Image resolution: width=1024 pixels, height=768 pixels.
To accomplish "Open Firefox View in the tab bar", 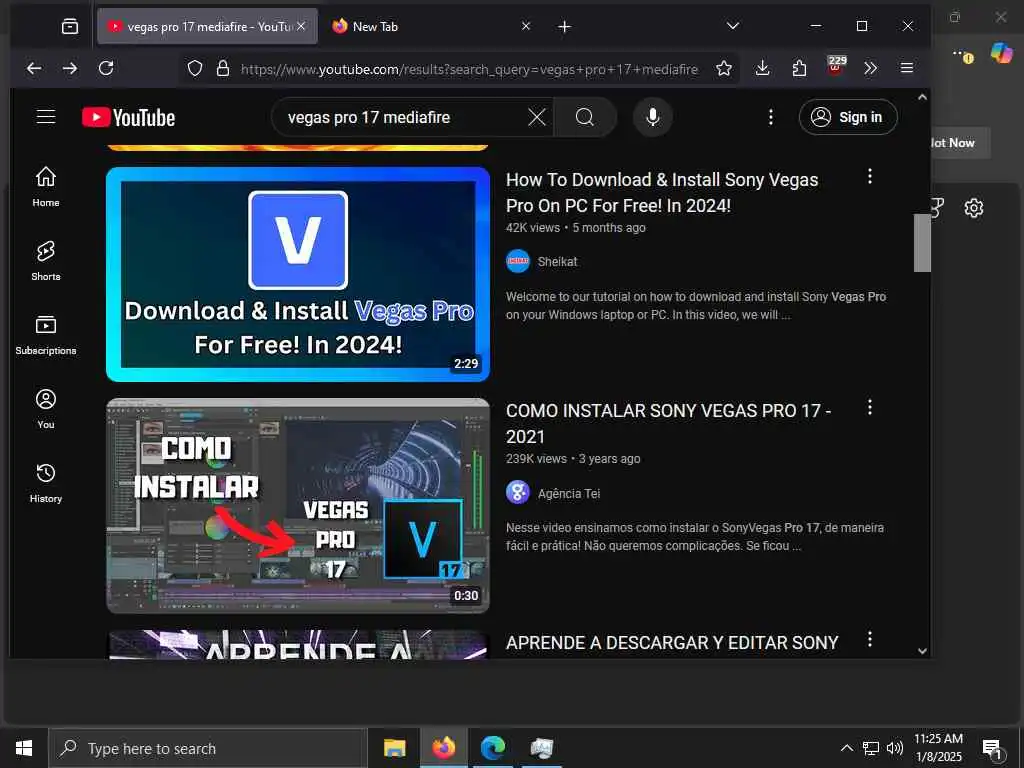I will pyautogui.click(x=70, y=26).
